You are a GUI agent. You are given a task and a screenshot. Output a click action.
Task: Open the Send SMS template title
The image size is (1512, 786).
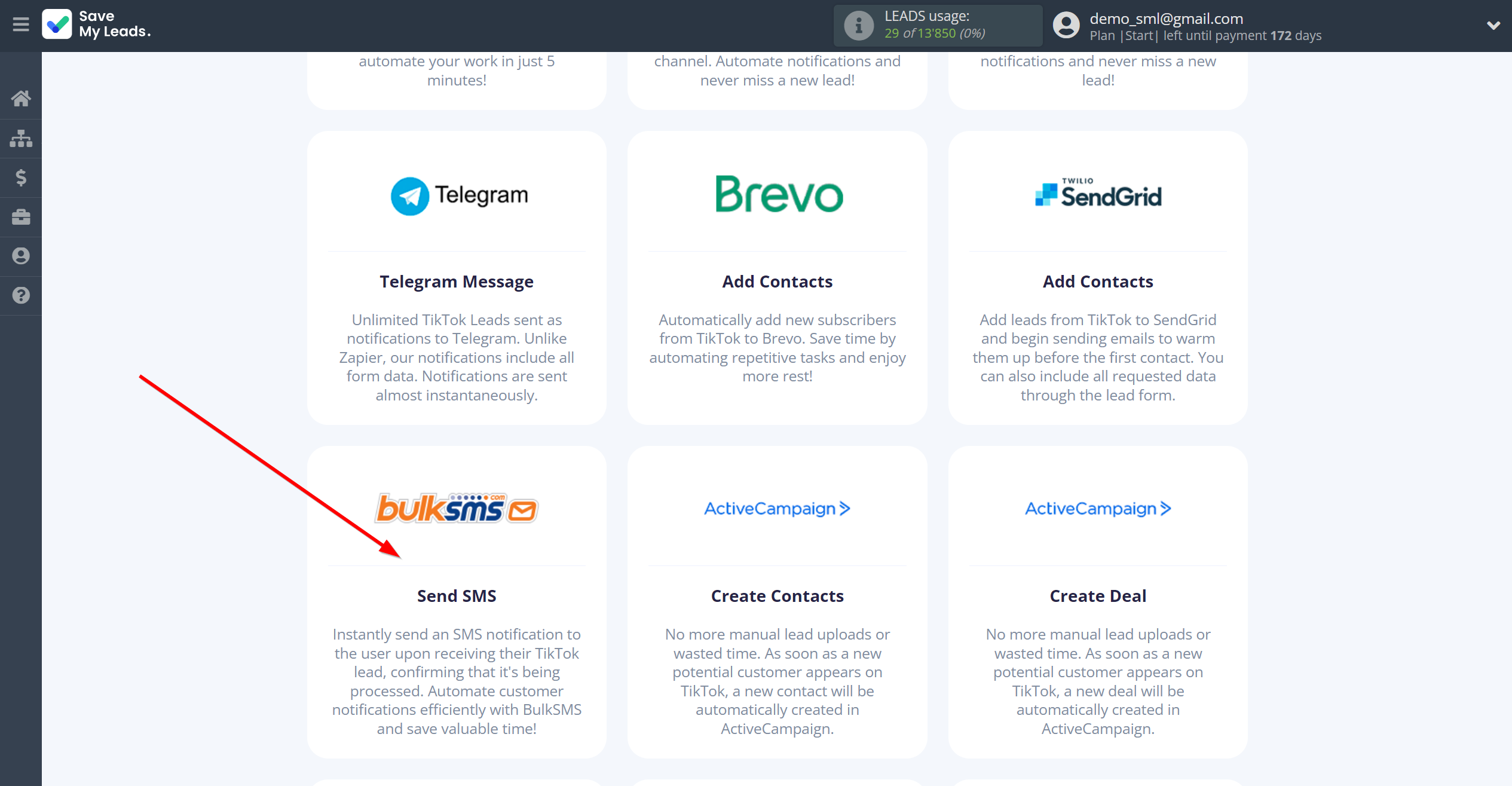(x=457, y=596)
